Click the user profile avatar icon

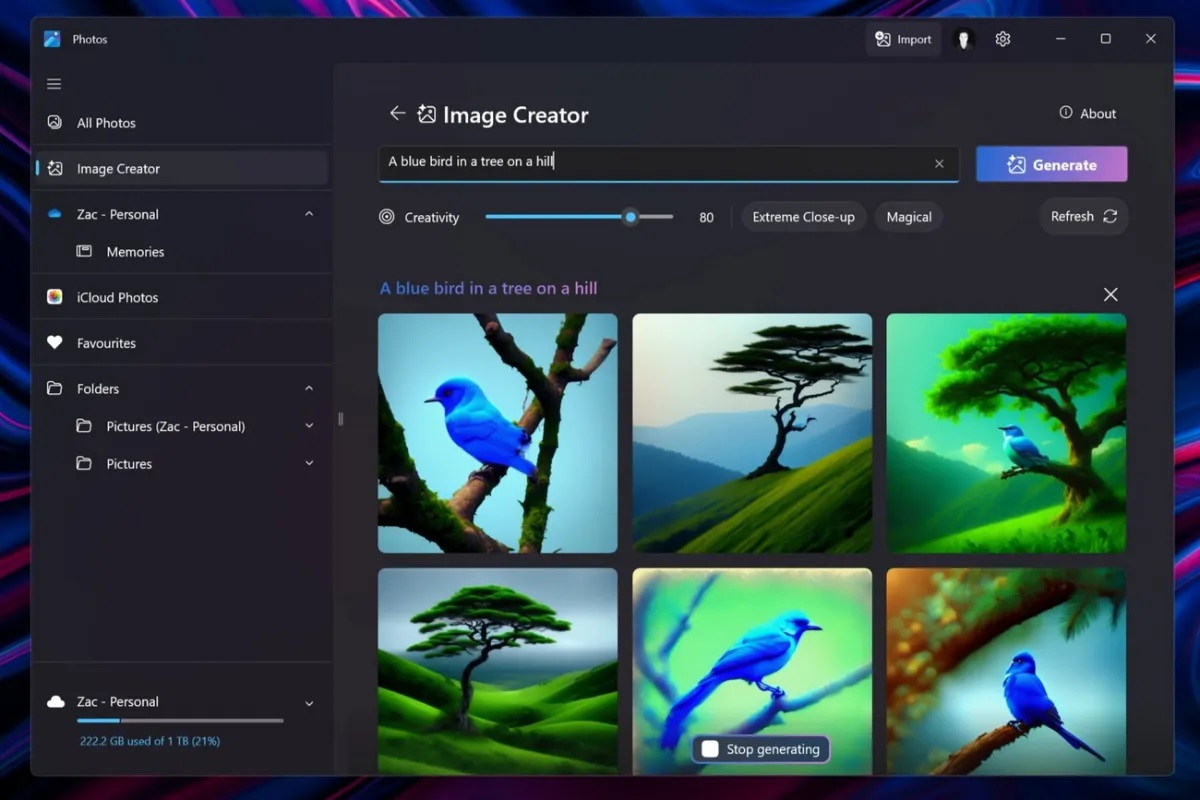[x=964, y=39]
